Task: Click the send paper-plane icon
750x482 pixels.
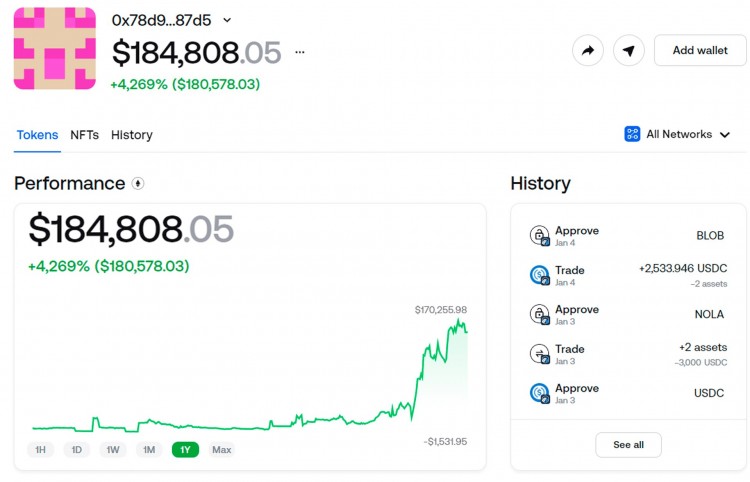Action: click(x=628, y=50)
